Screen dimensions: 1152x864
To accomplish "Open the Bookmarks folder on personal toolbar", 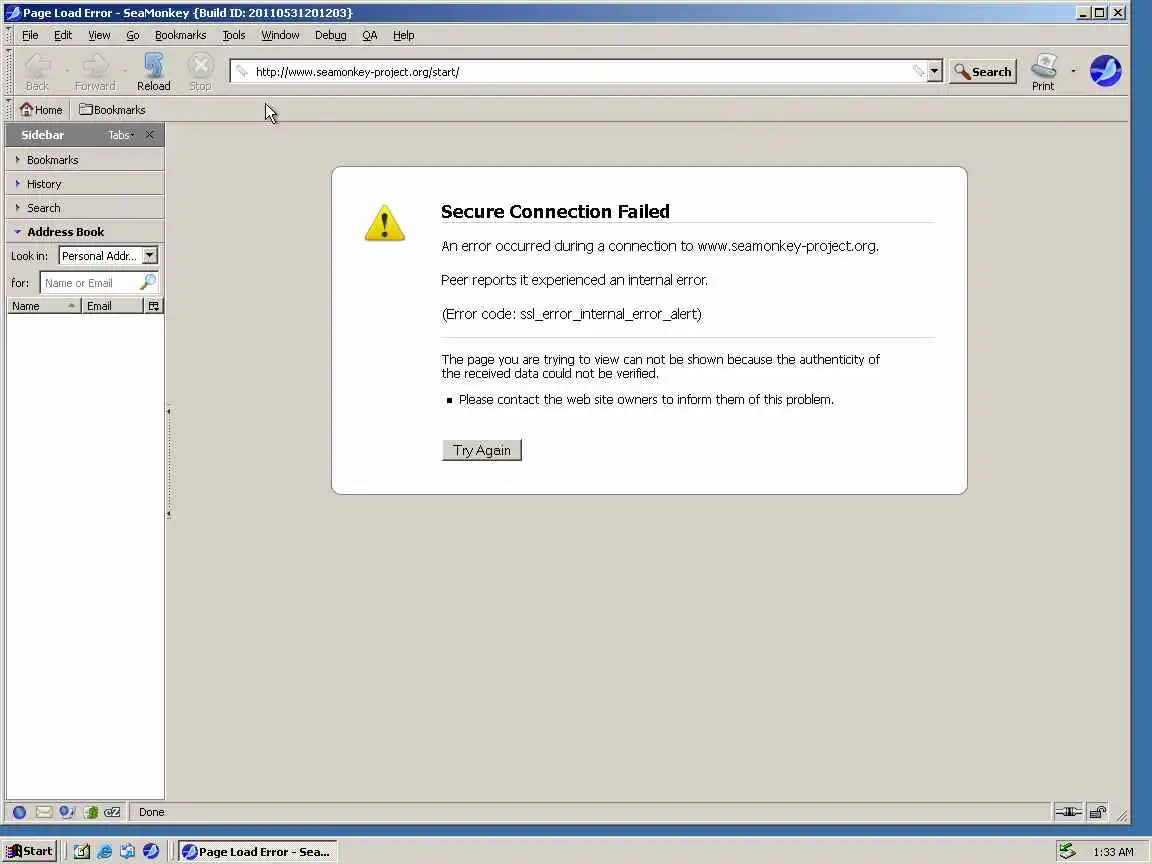I will coord(112,109).
